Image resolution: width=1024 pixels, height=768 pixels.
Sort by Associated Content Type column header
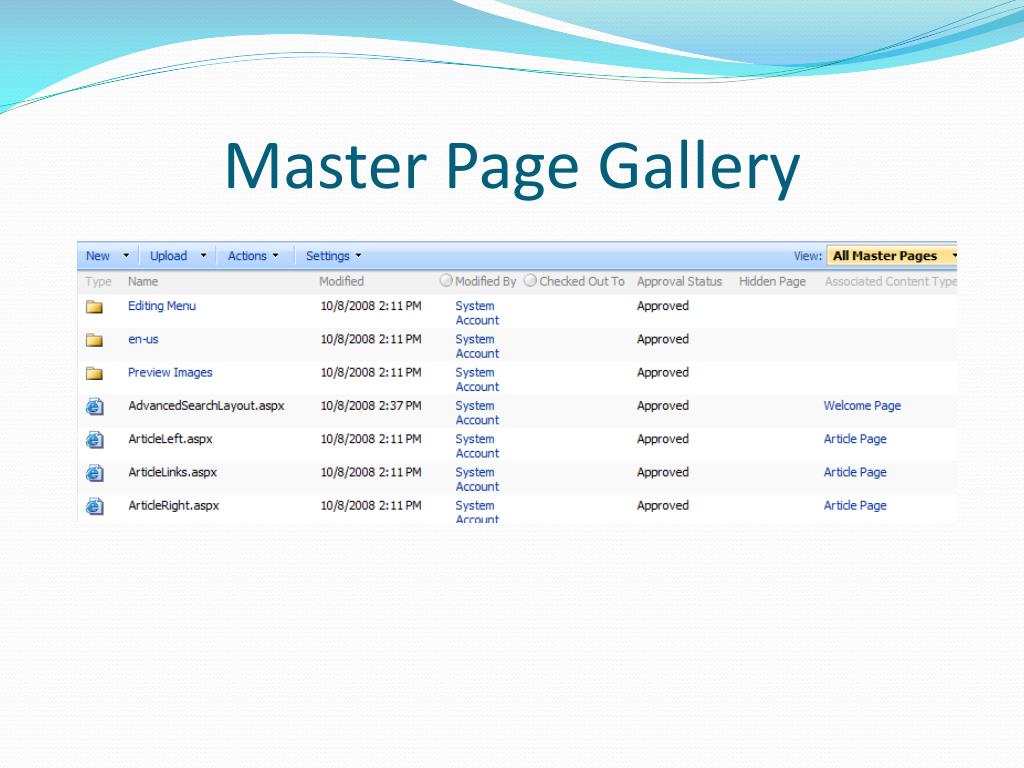click(890, 281)
